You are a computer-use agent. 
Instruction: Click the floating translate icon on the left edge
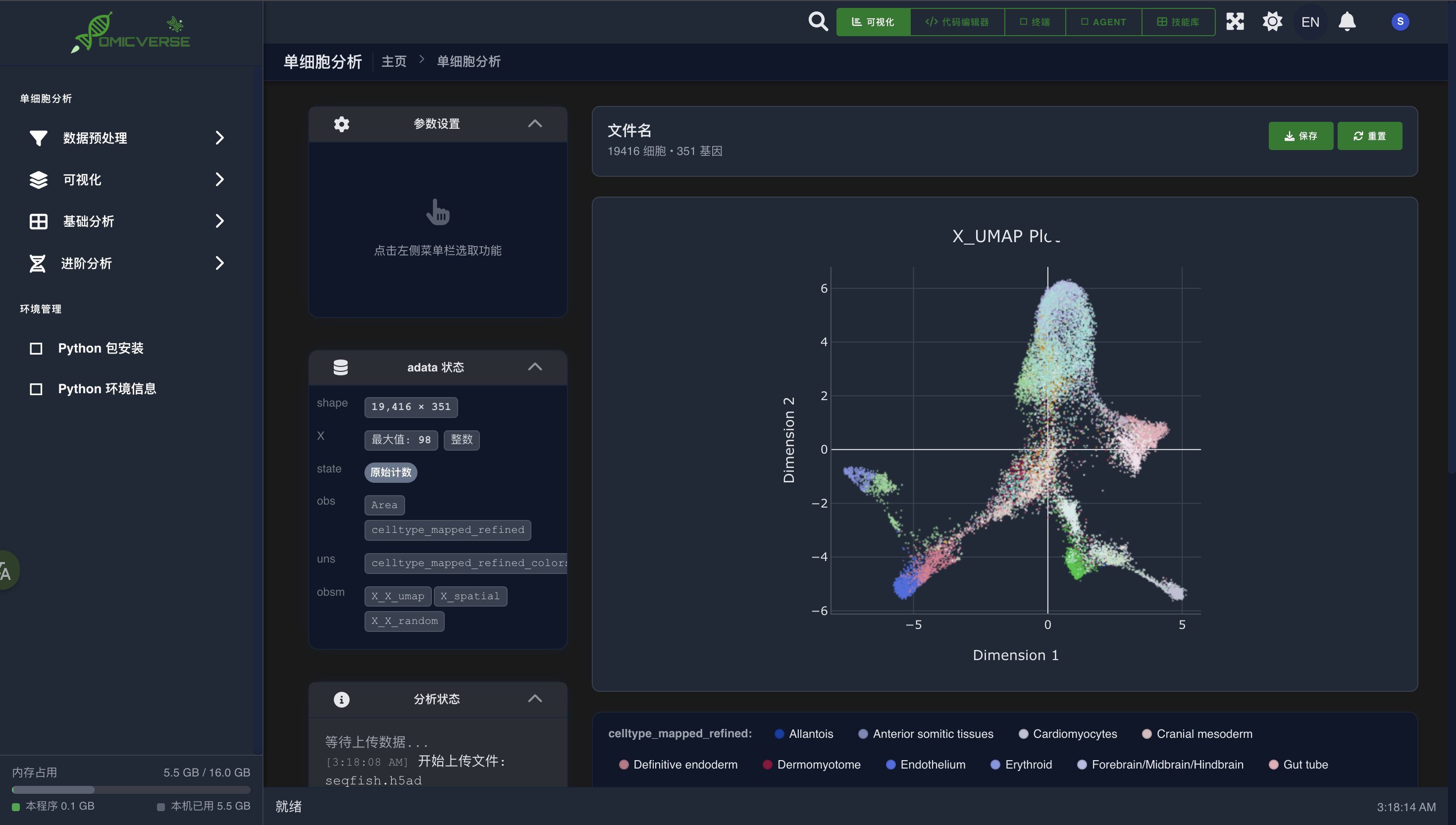7,571
